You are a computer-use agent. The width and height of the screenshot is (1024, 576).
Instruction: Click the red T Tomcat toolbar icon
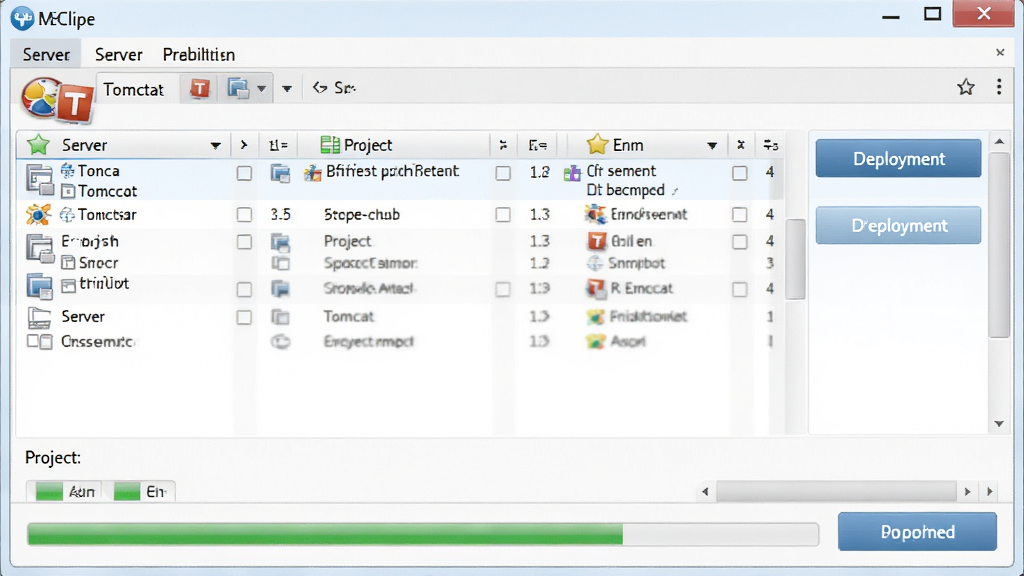200,88
